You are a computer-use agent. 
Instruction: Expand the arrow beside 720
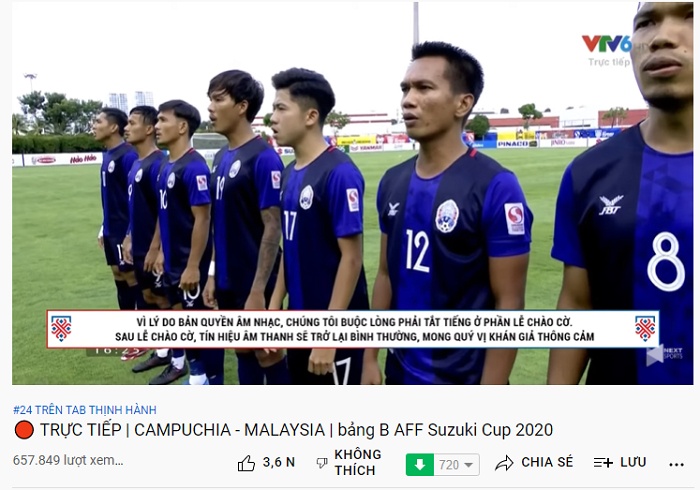pyautogui.click(x=468, y=465)
